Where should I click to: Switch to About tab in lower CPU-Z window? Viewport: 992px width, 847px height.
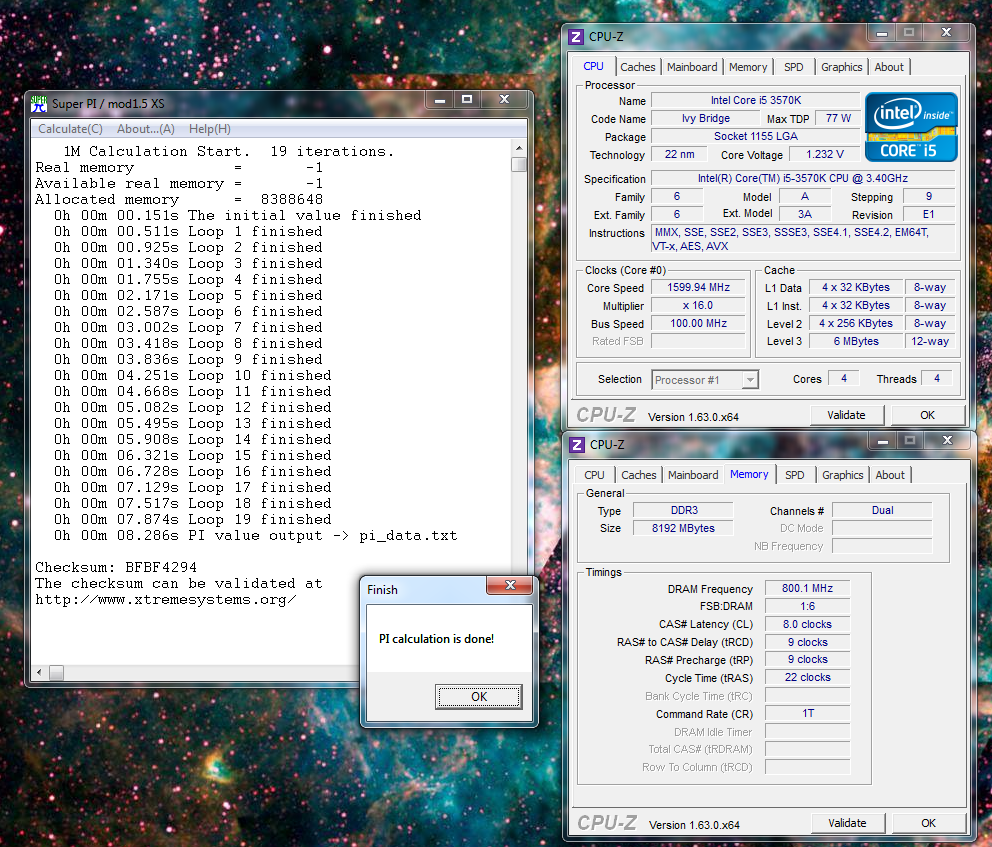pos(890,475)
